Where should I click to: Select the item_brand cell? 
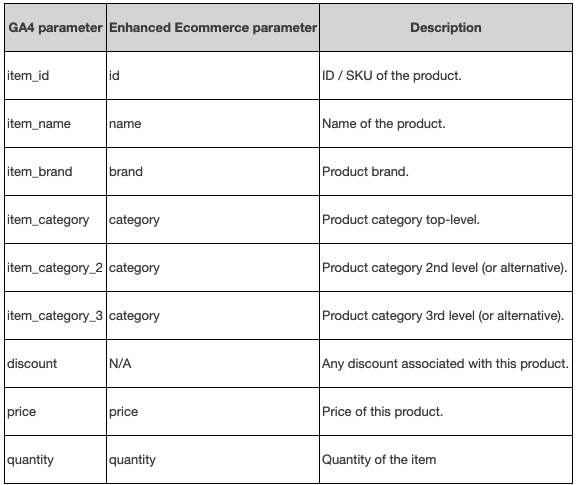[x=55, y=172]
